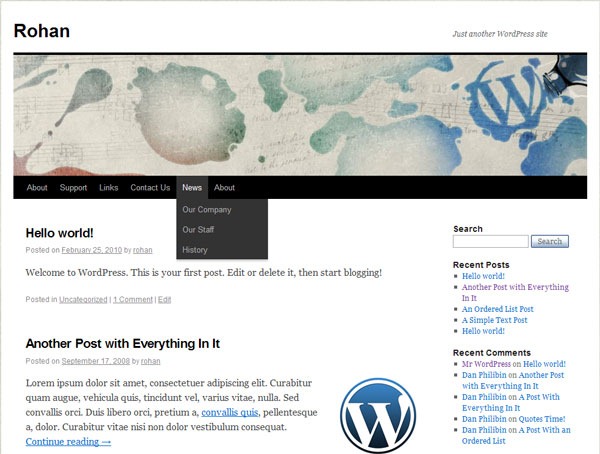The image size is (600, 454).
Task: View the 1 Comment link
Action: coord(133,299)
